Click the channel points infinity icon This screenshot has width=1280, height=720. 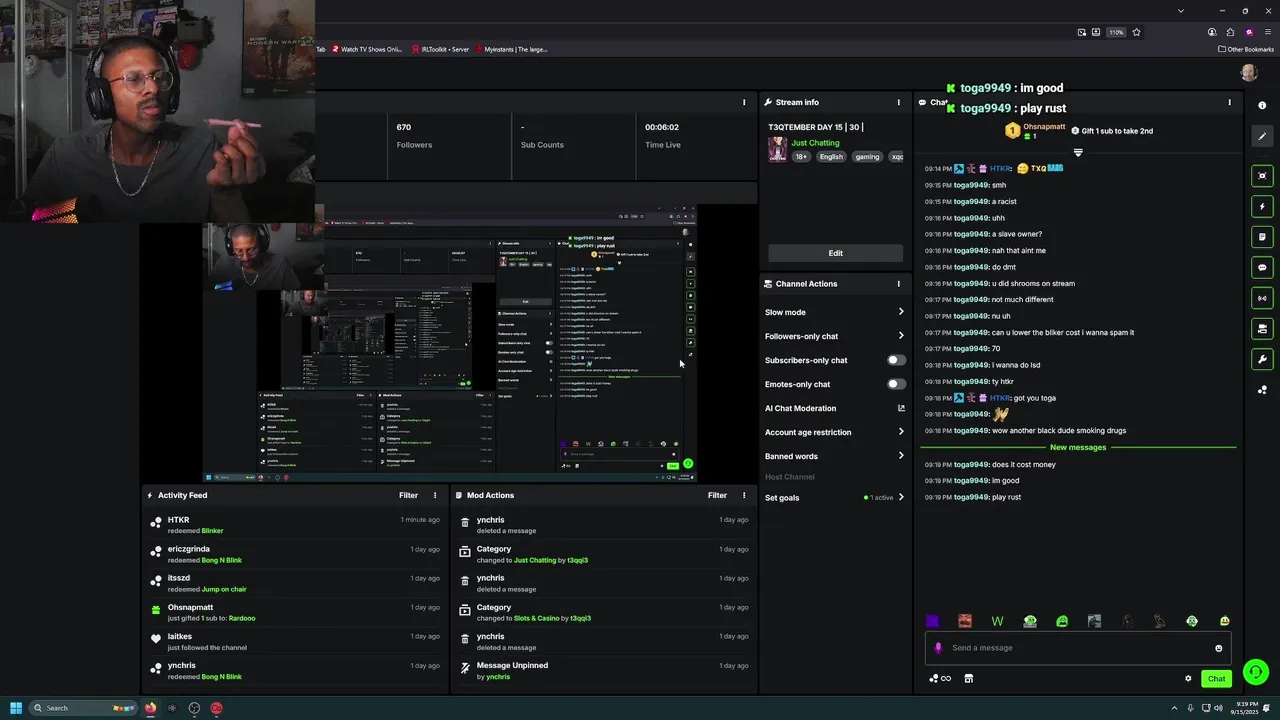click(x=940, y=678)
